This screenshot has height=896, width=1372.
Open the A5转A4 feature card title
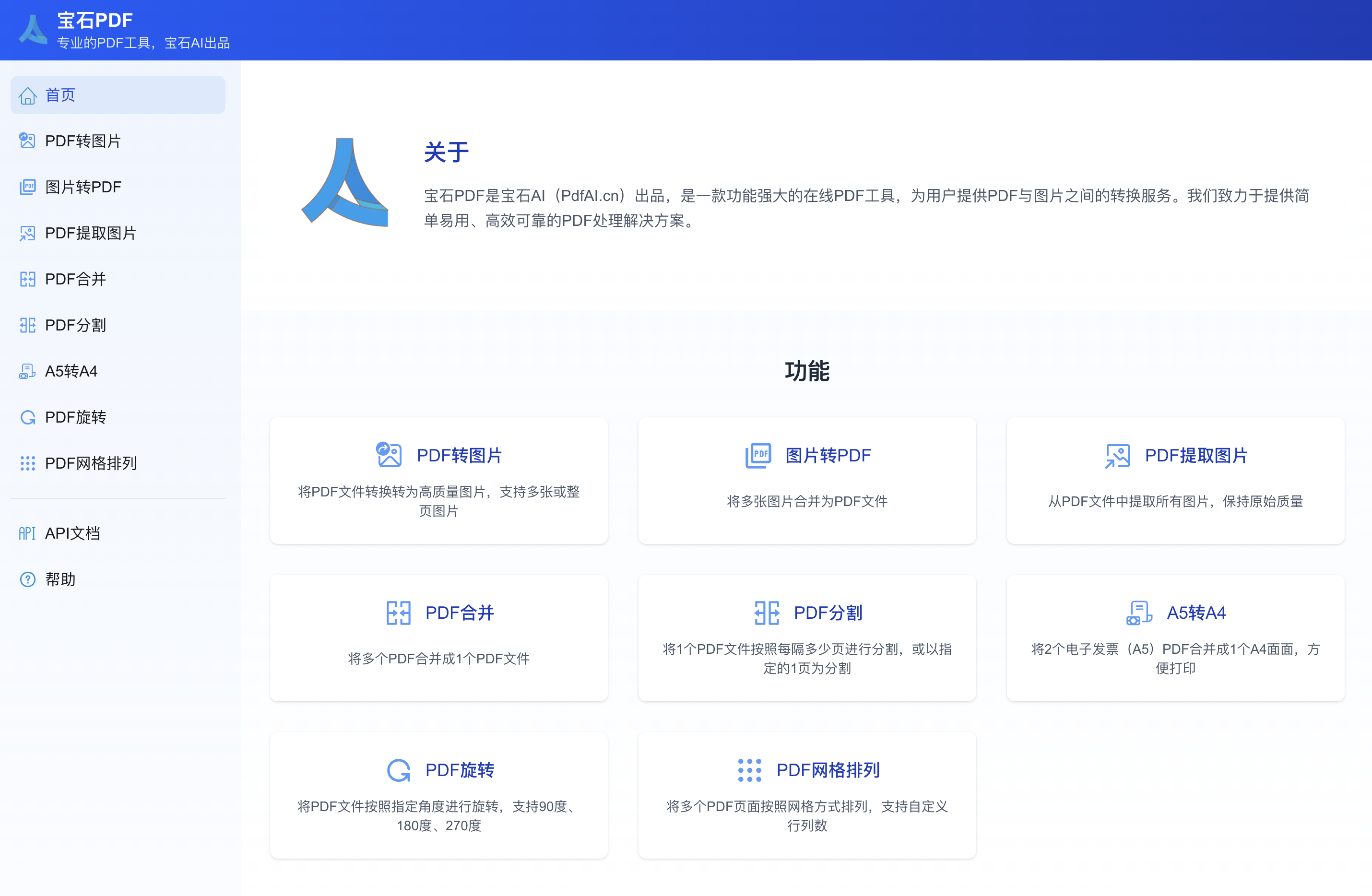[x=1196, y=613]
